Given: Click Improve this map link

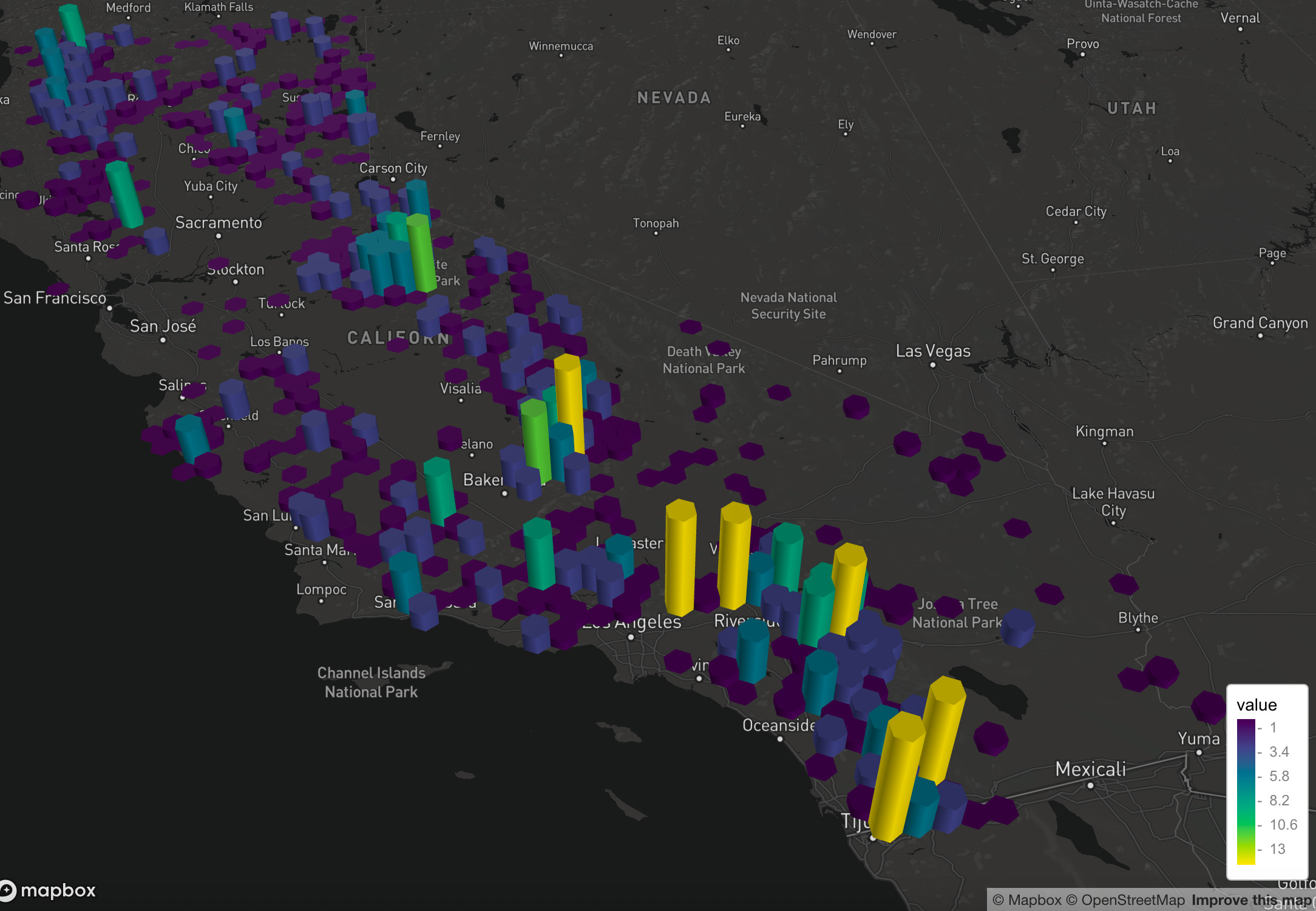Looking at the screenshot, I should pyautogui.click(x=1250, y=900).
